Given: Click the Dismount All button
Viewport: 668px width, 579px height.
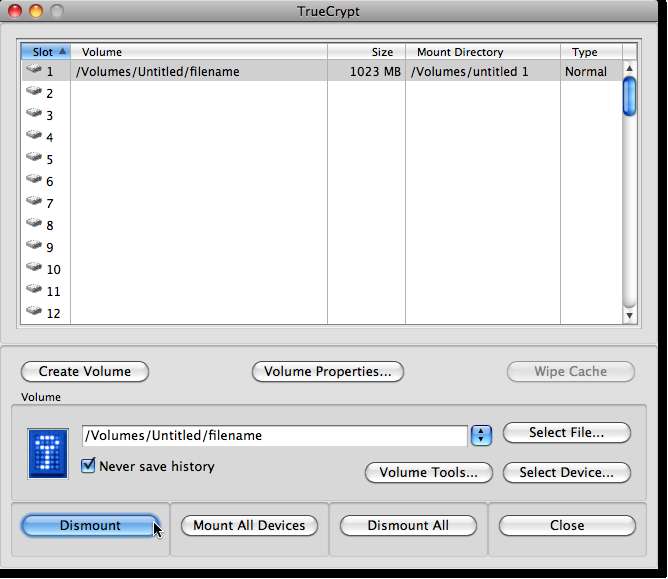Looking at the screenshot, I should pos(408,525).
